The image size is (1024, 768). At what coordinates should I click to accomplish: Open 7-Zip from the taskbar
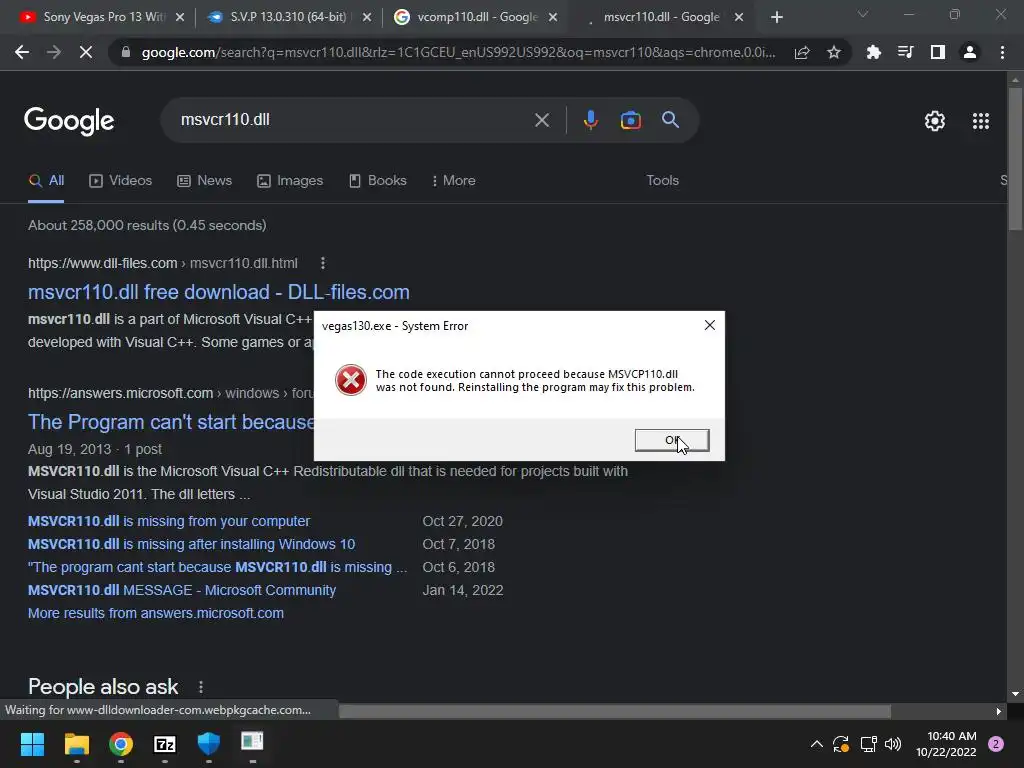click(x=165, y=744)
